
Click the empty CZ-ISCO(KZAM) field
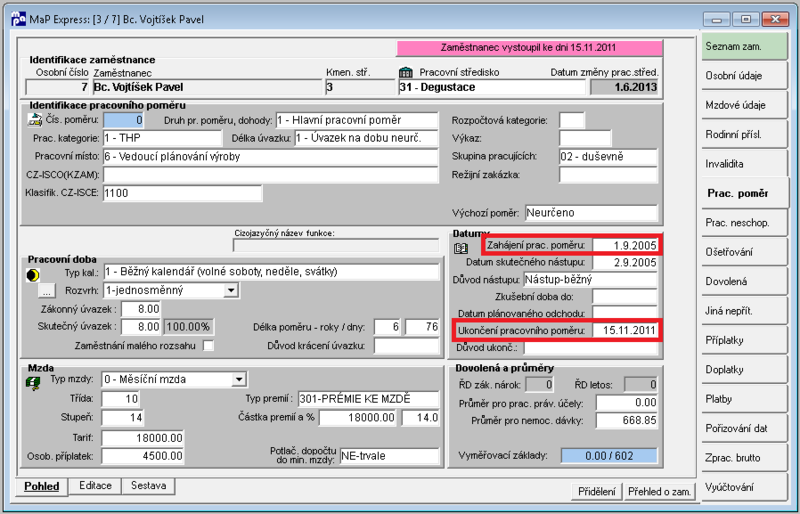click(x=270, y=175)
